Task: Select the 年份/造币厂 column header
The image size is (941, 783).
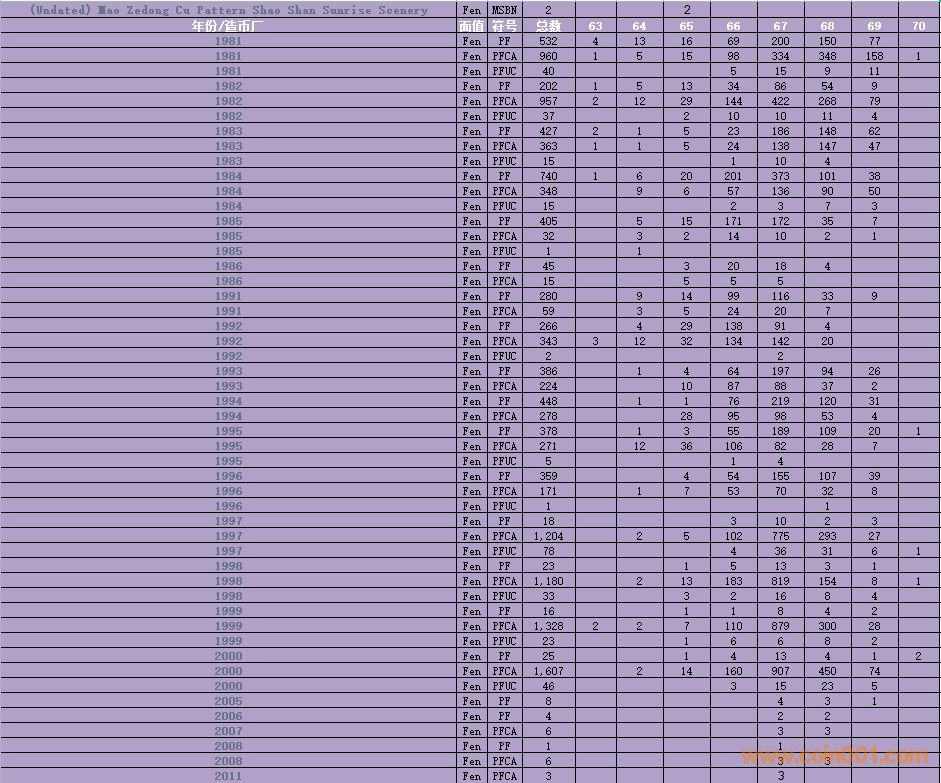Action: (228, 26)
